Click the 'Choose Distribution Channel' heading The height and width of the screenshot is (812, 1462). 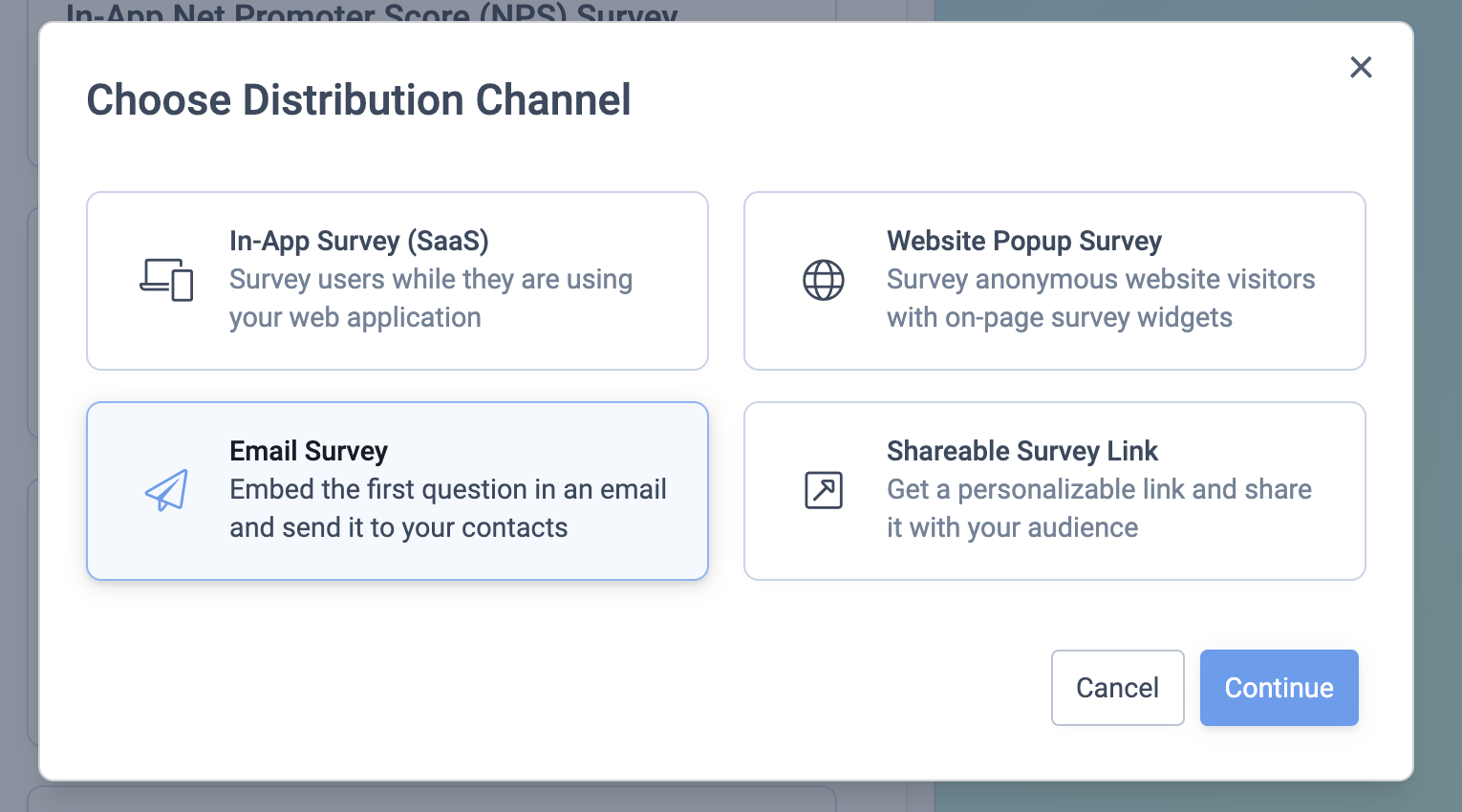[x=358, y=100]
